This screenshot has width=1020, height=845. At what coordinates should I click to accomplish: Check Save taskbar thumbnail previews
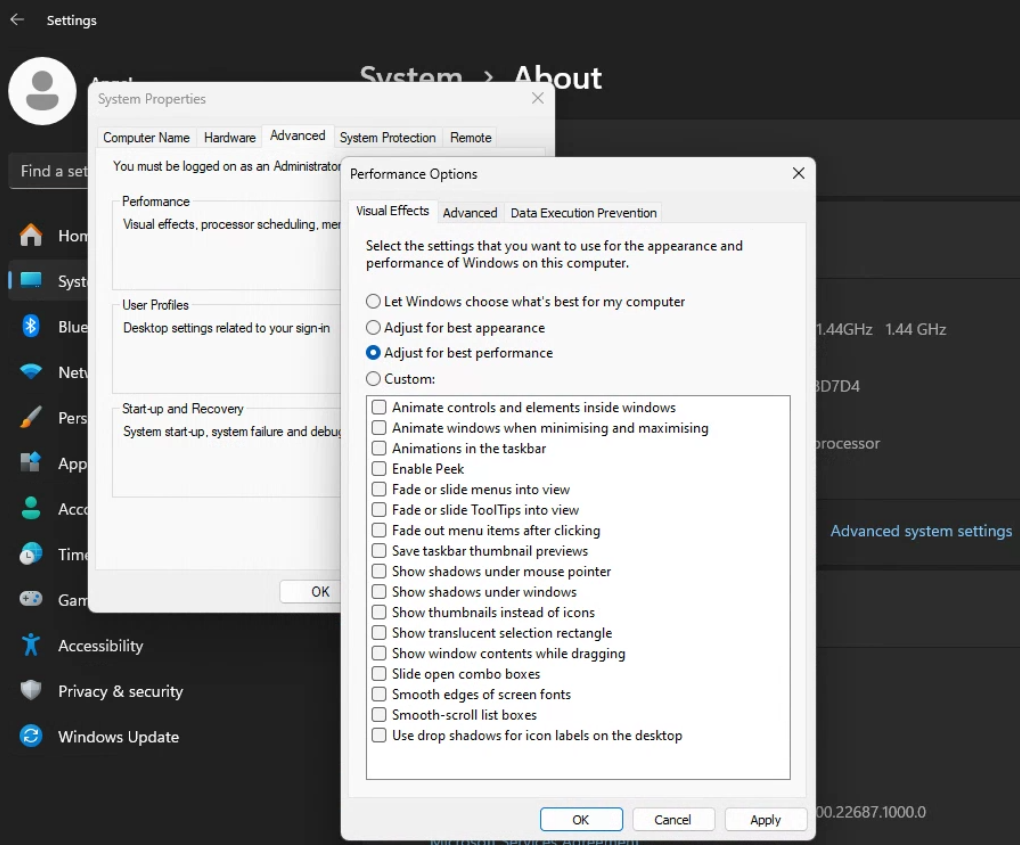click(379, 550)
